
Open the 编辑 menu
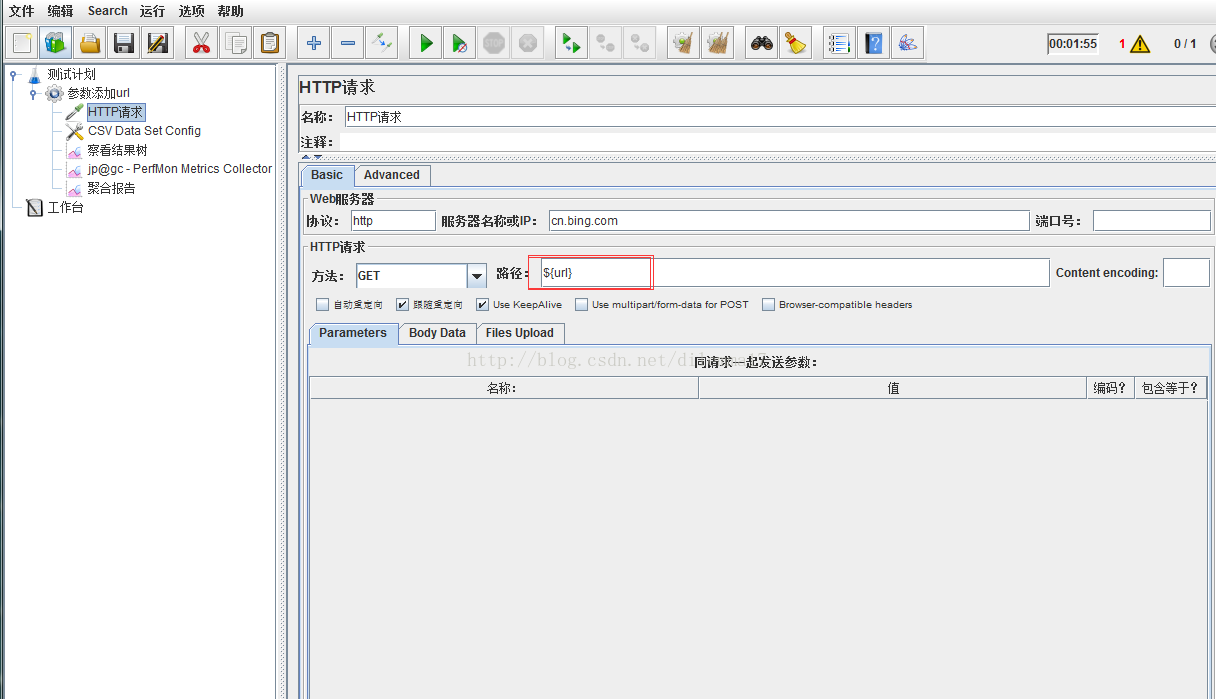(x=60, y=11)
